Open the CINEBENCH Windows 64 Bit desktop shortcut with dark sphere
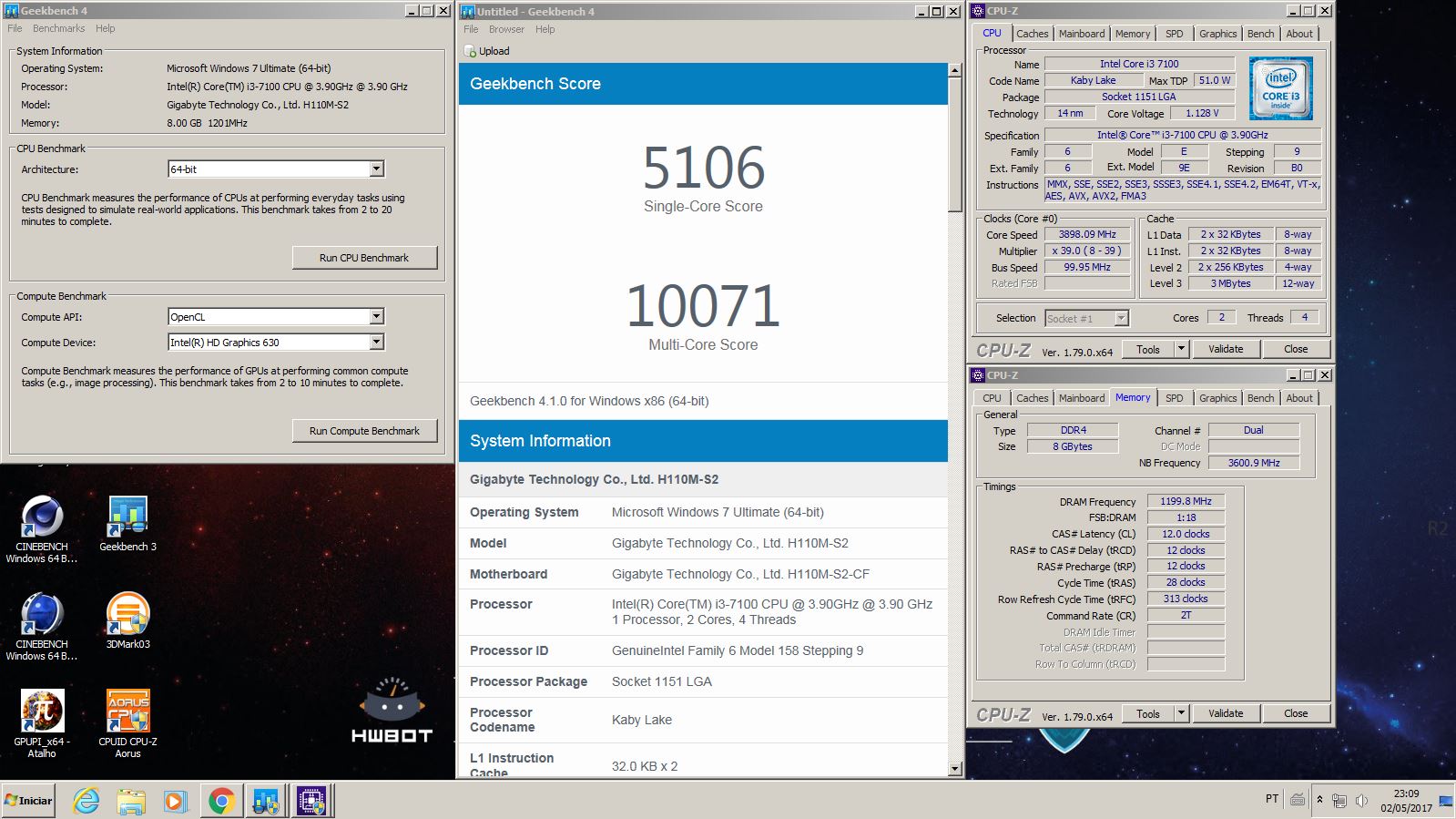This screenshot has width=1456, height=819. pyautogui.click(x=42, y=528)
